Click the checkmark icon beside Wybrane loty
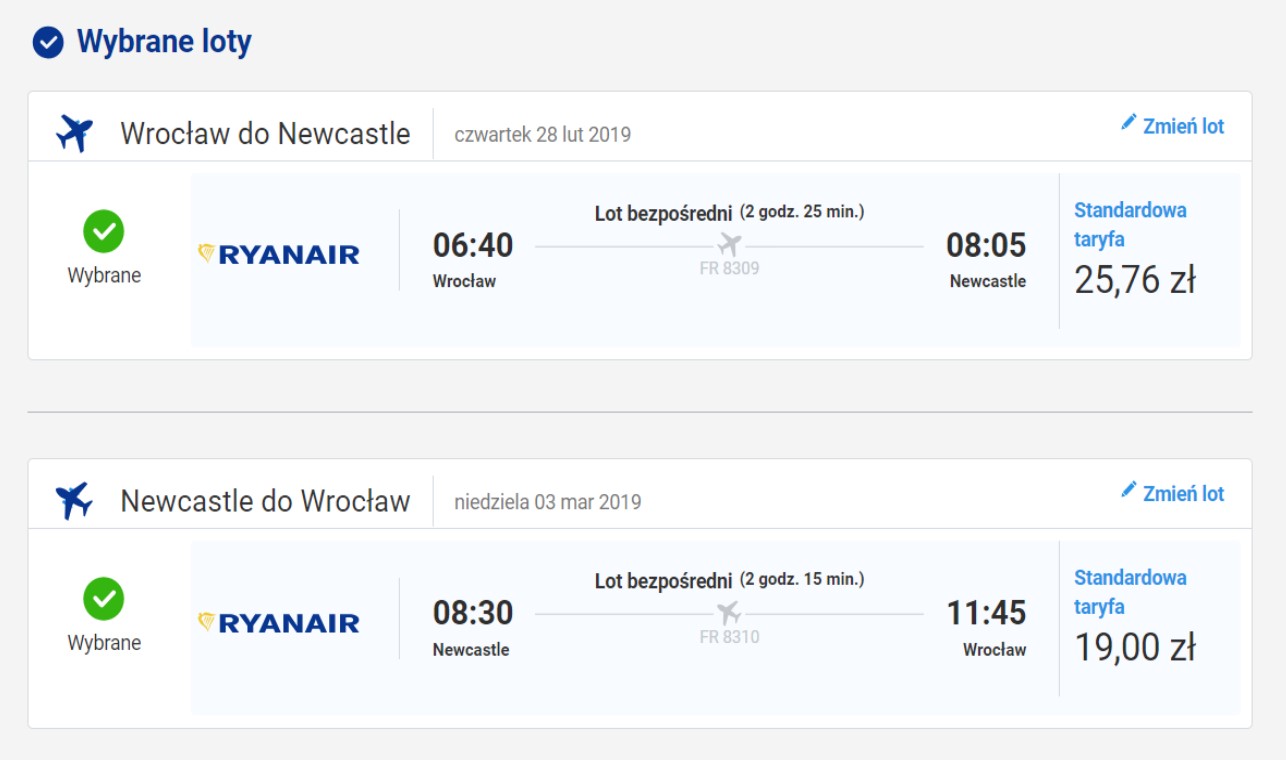This screenshot has width=1286, height=760. [48, 43]
